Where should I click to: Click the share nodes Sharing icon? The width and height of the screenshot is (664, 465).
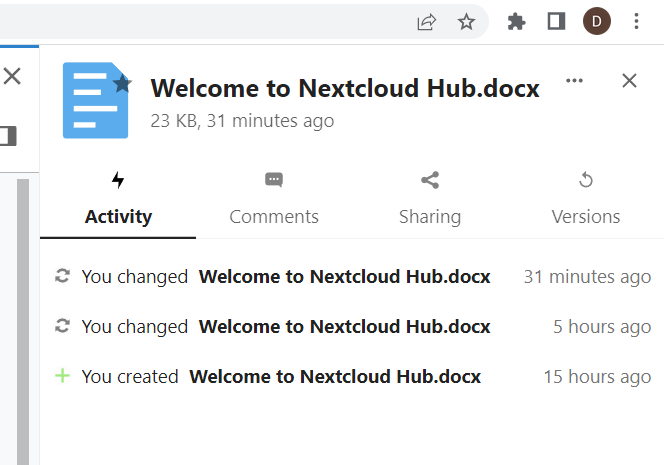click(x=430, y=180)
